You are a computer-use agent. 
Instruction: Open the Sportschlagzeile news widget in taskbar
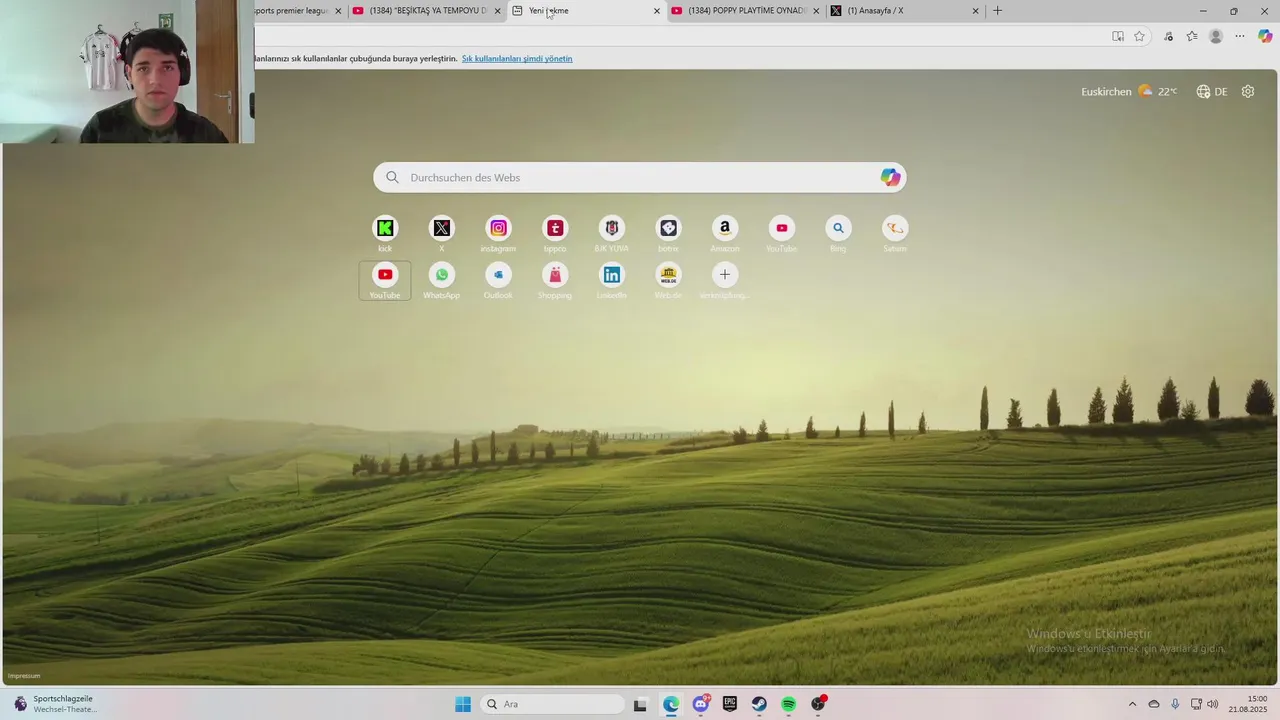tap(55, 704)
